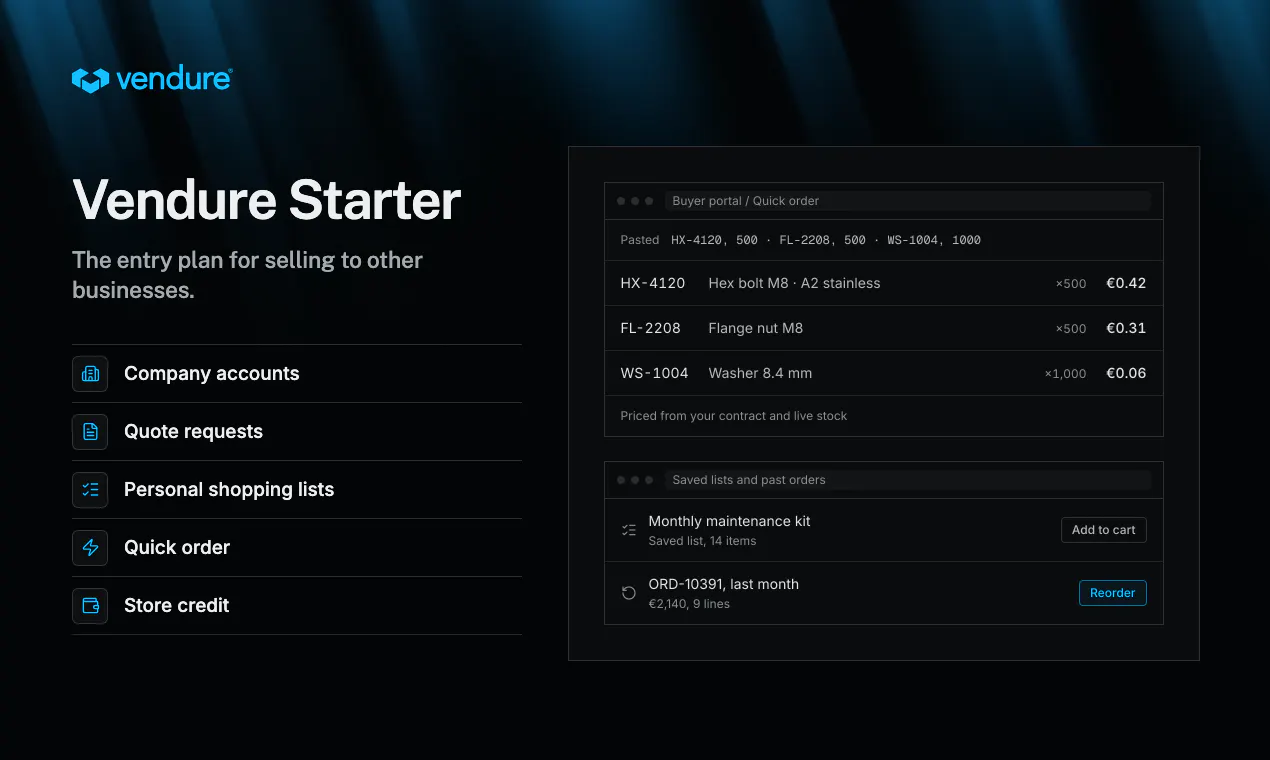Click the Saved list, 14 items subtitle

702,541
